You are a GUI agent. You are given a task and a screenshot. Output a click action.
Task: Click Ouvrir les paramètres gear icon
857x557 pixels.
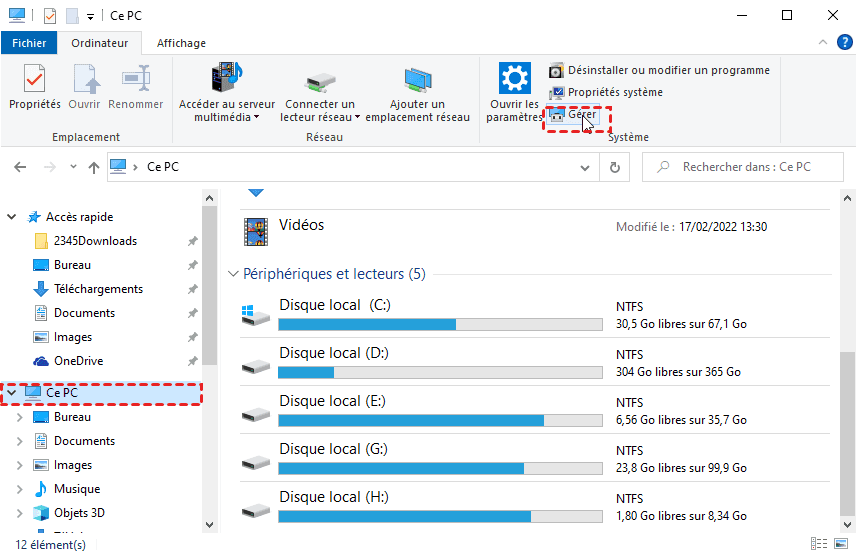point(514,79)
